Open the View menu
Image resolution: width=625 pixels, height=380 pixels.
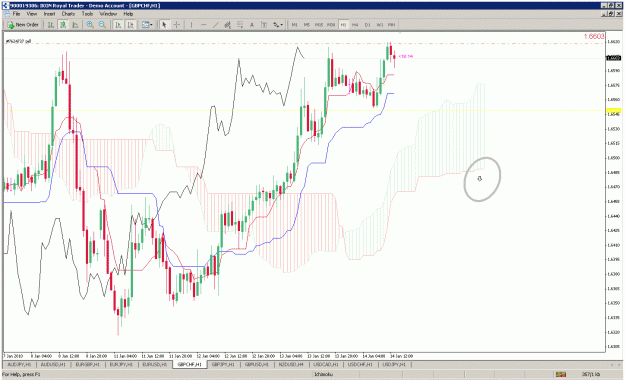pos(32,14)
